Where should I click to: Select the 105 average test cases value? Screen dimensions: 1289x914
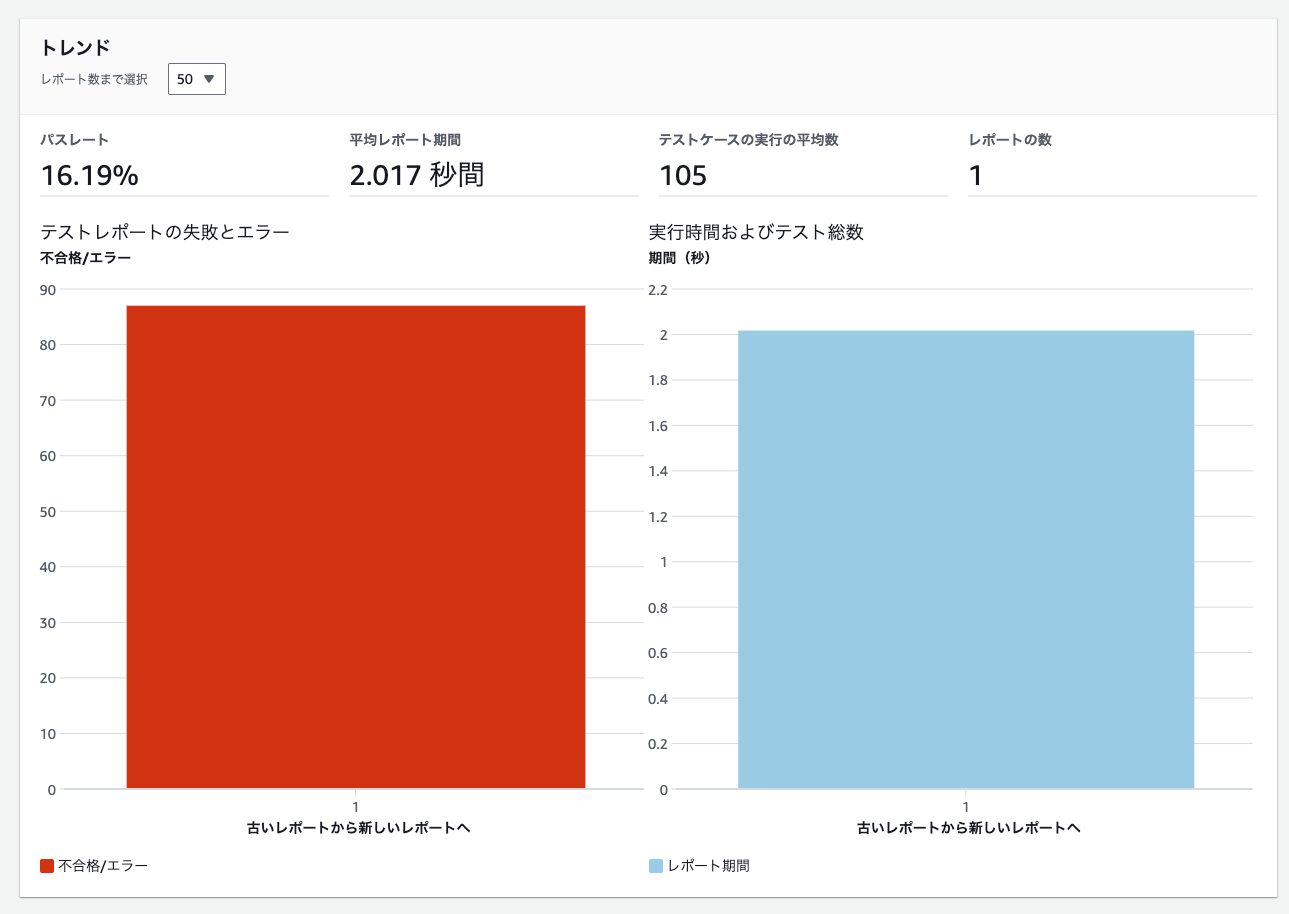(x=683, y=176)
